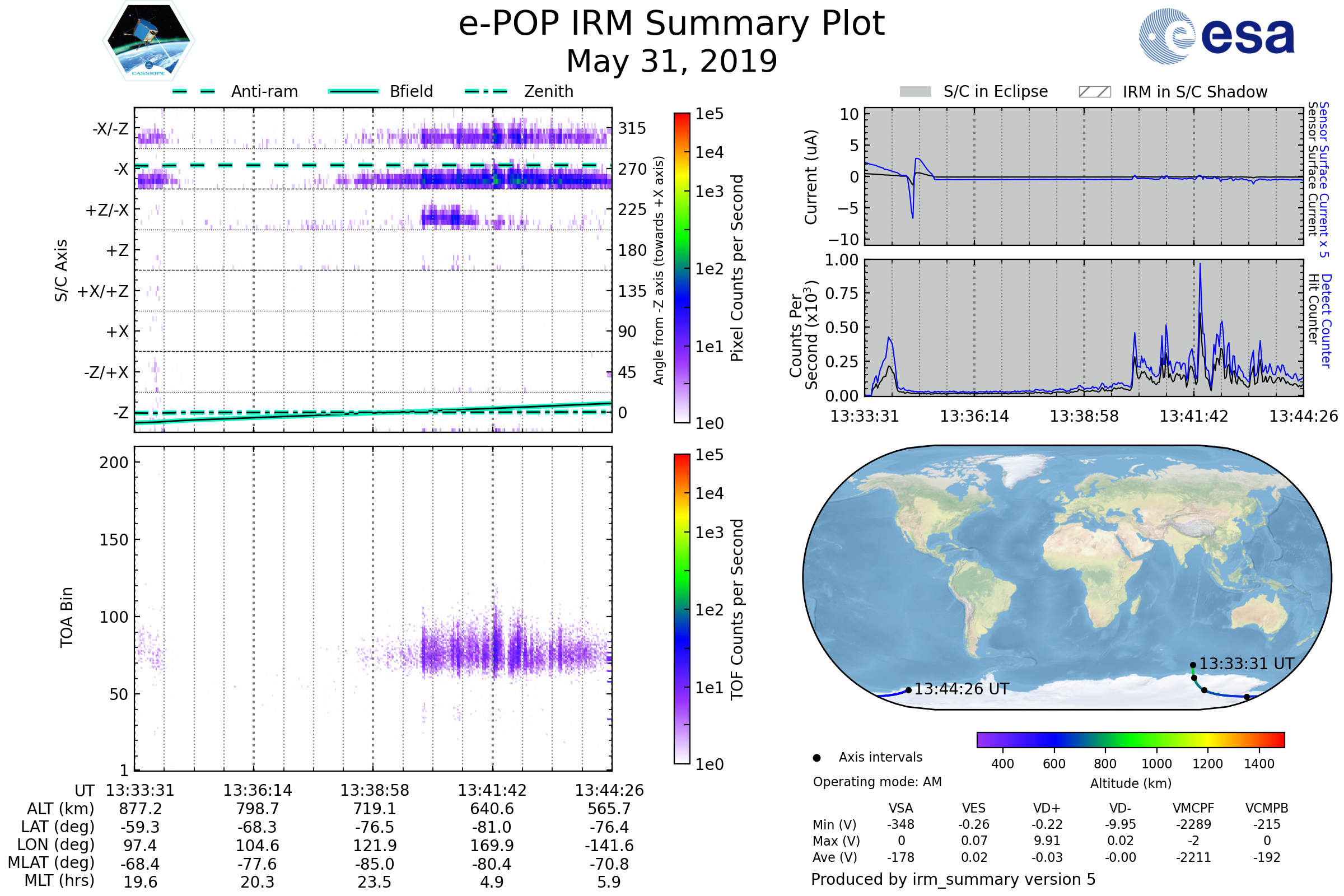This screenshot has width=1344, height=896.
Task: Click the VSA voltage column header
Action: pyautogui.click(x=900, y=808)
